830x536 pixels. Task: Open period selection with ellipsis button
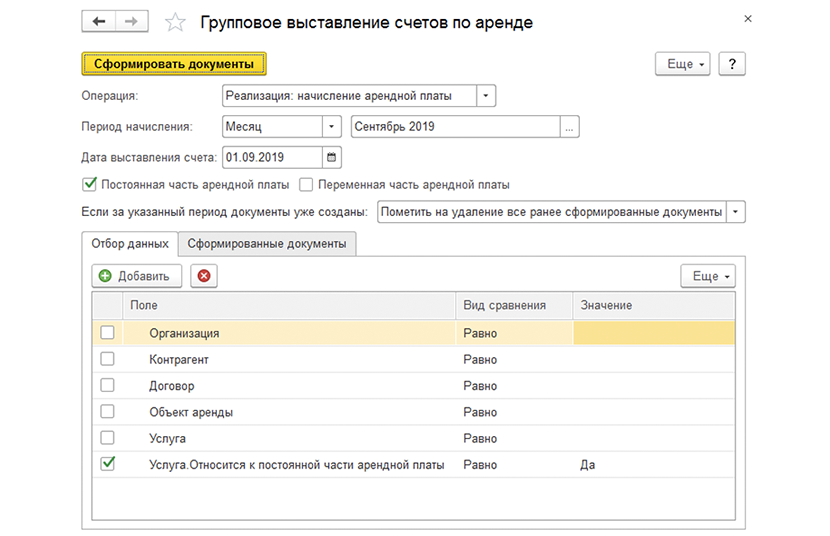click(569, 127)
